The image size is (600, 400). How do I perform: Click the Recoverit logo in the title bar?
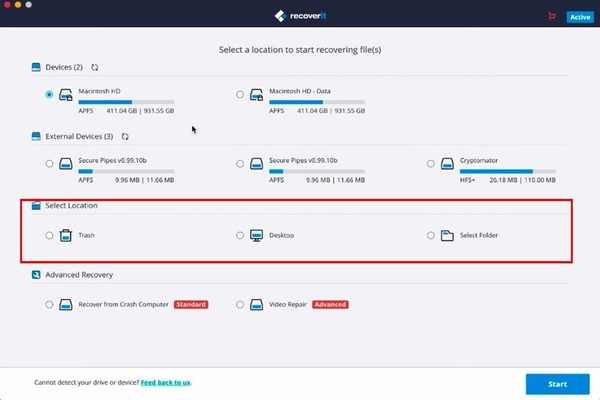pyautogui.click(x=300, y=16)
